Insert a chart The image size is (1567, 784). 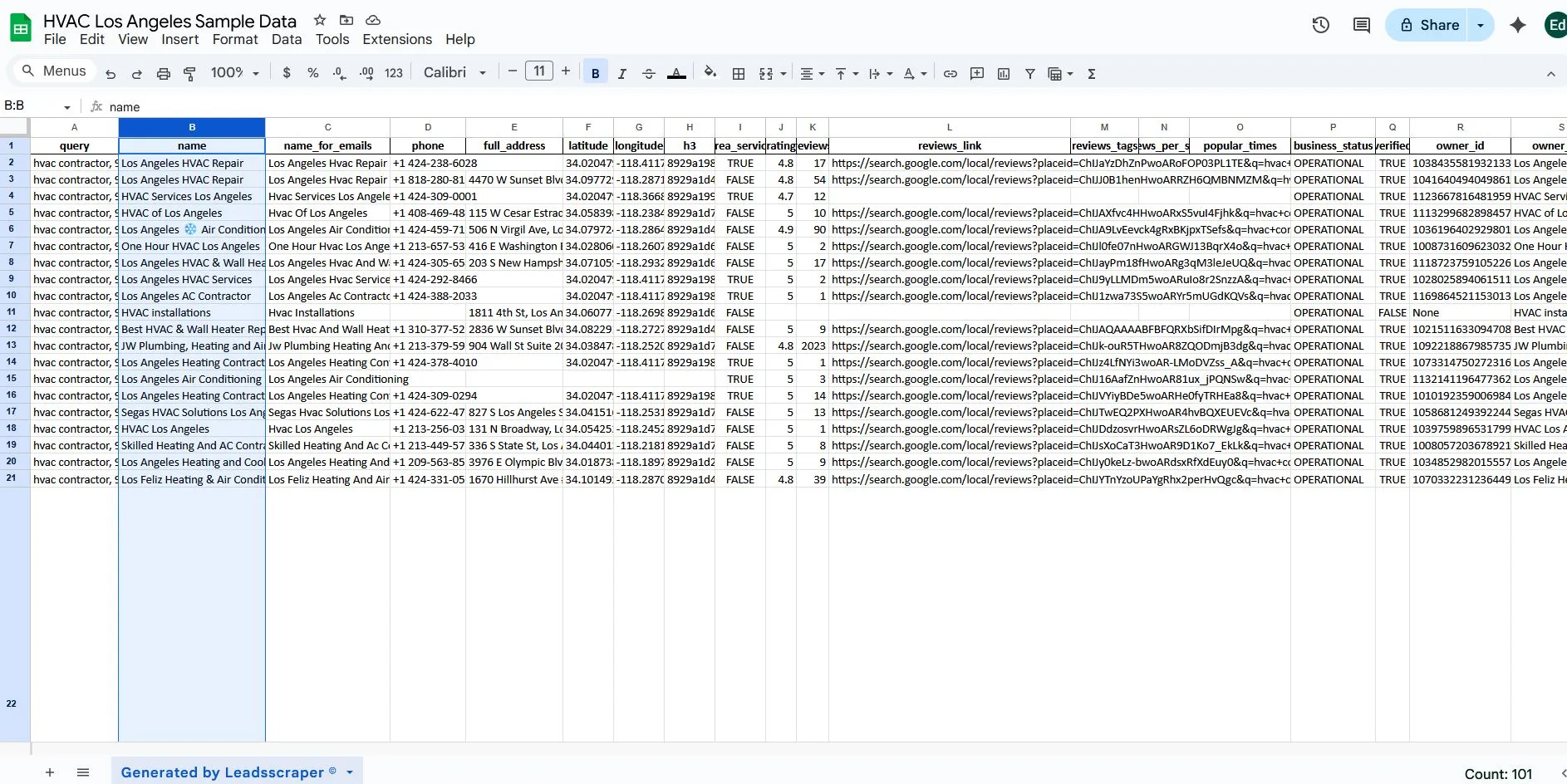(1004, 74)
